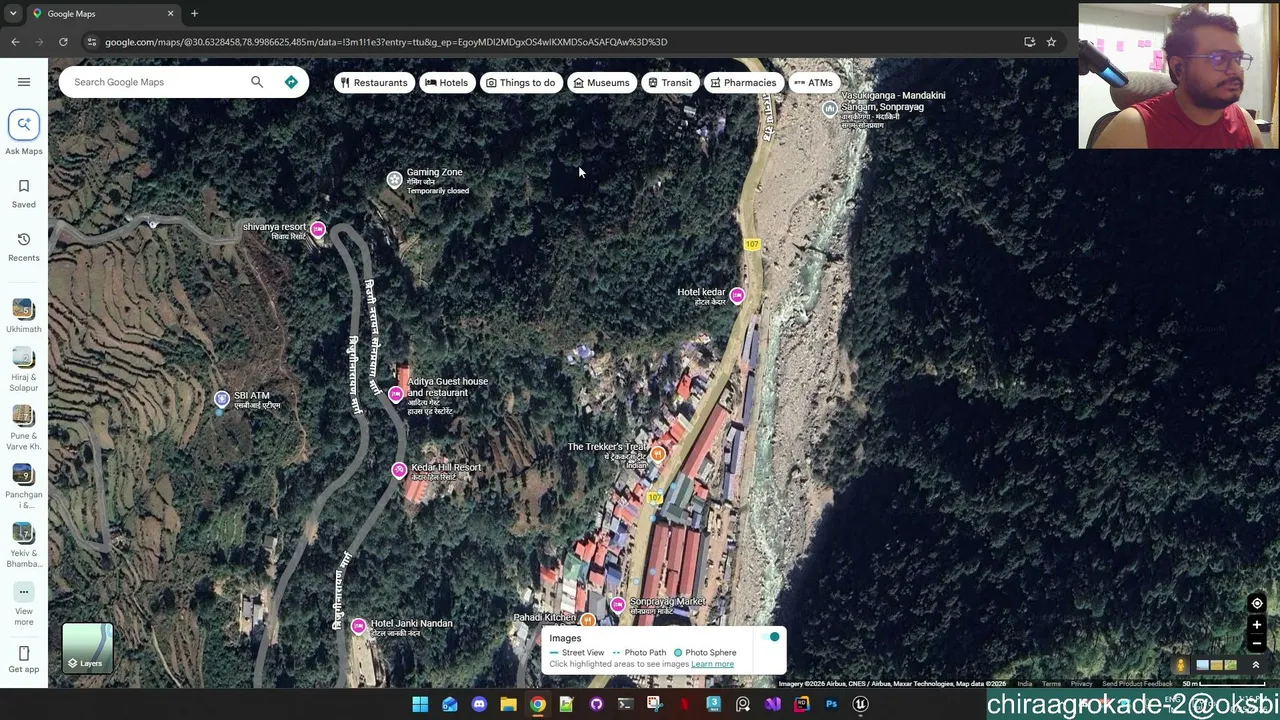
Task: Filter map by Museums
Action: coord(601,83)
